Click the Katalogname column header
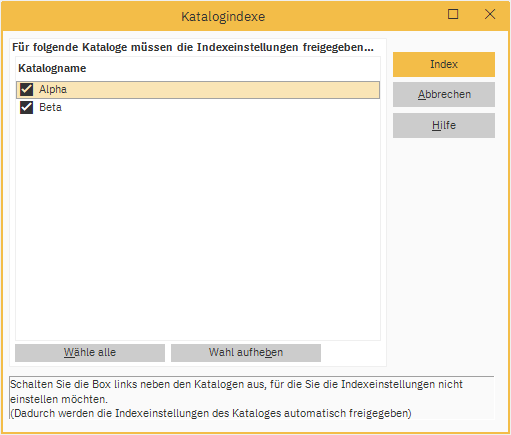 (52, 68)
